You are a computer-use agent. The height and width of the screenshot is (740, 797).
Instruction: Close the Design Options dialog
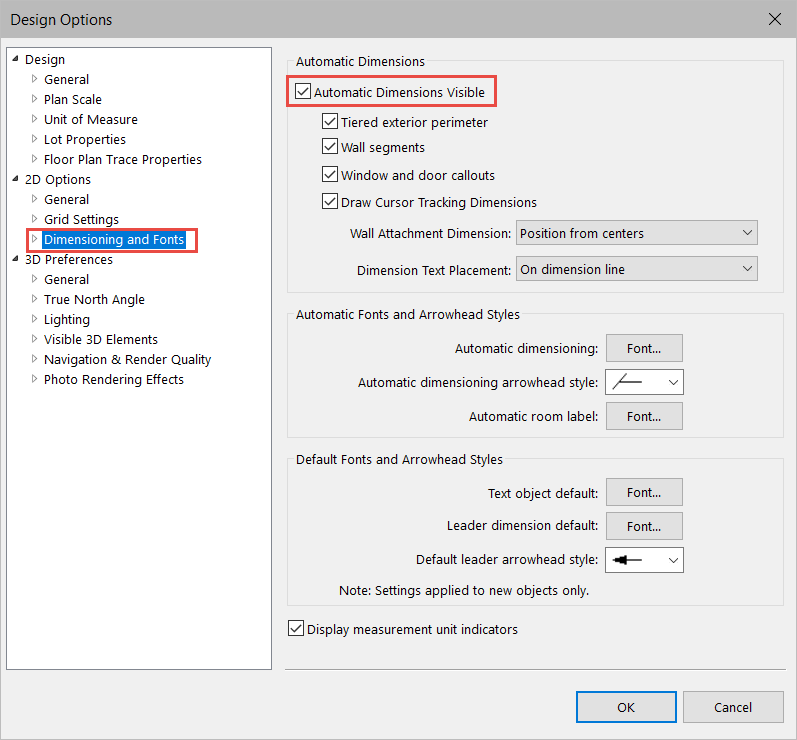pos(775,19)
